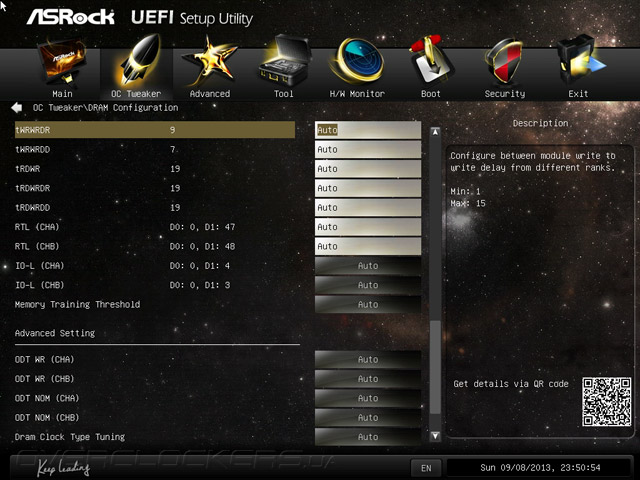Screen dimensions: 640x480
Task: Click the tRDWRDR Auto input field
Action: tap(368, 188)
